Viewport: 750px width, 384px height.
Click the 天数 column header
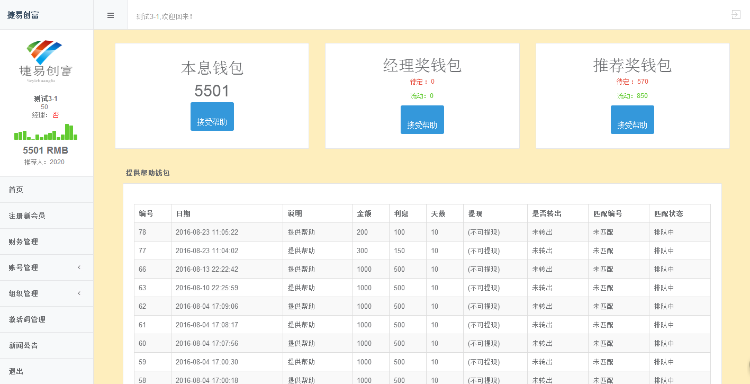click(438, 214)
